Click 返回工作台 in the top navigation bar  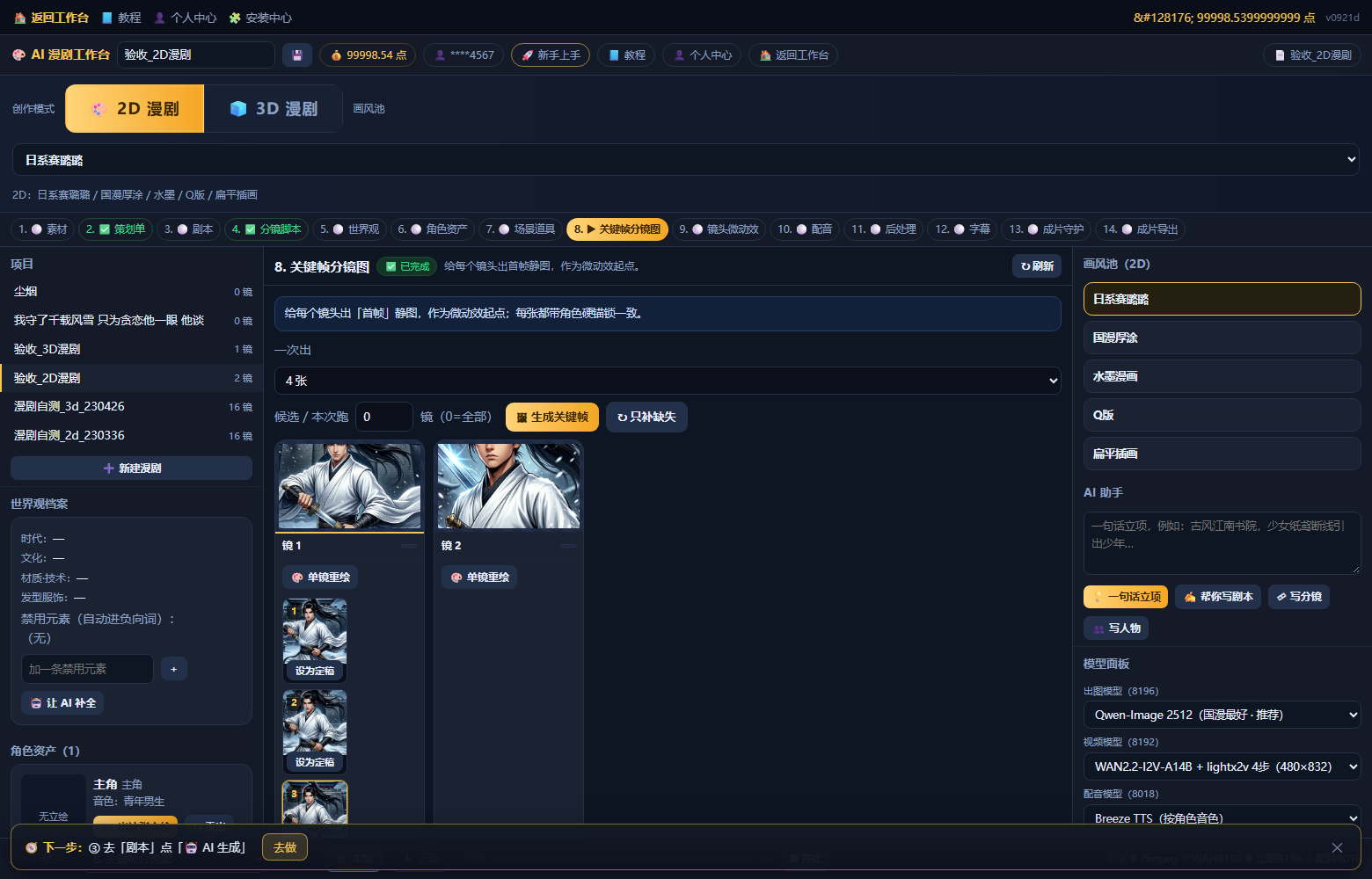pyautogui.click(x=51, y=18)
